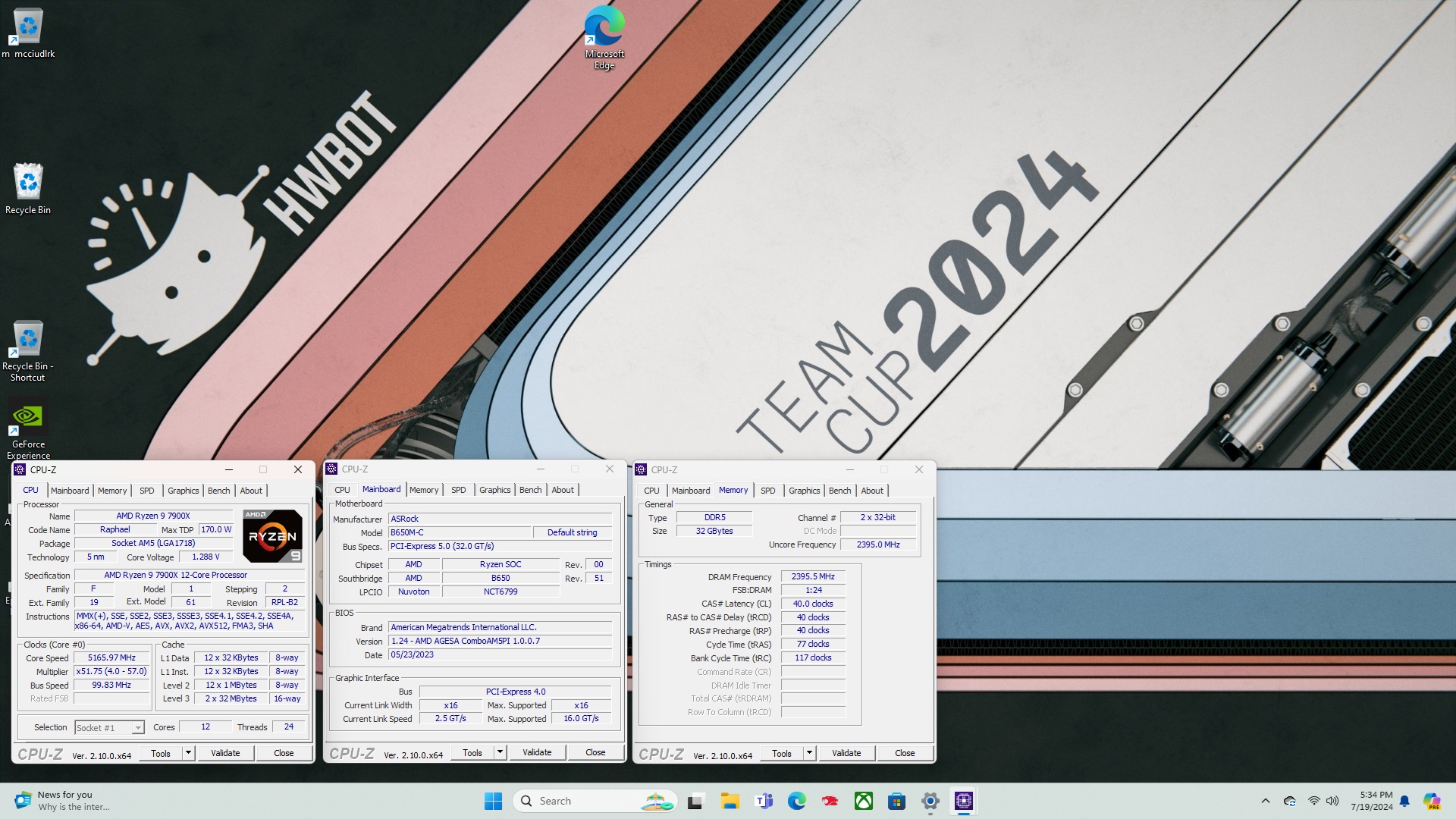This screenshot has width=1456, height=819.
Task: Open SPD tab in Mainboard window
Action: (459, 490)
